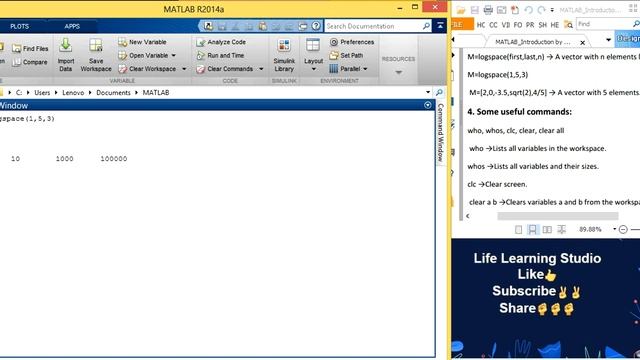Click Lenovo in the folder path
Image resolution: width=640 pixels, height=360 pixels.
(x=73, y=93)
